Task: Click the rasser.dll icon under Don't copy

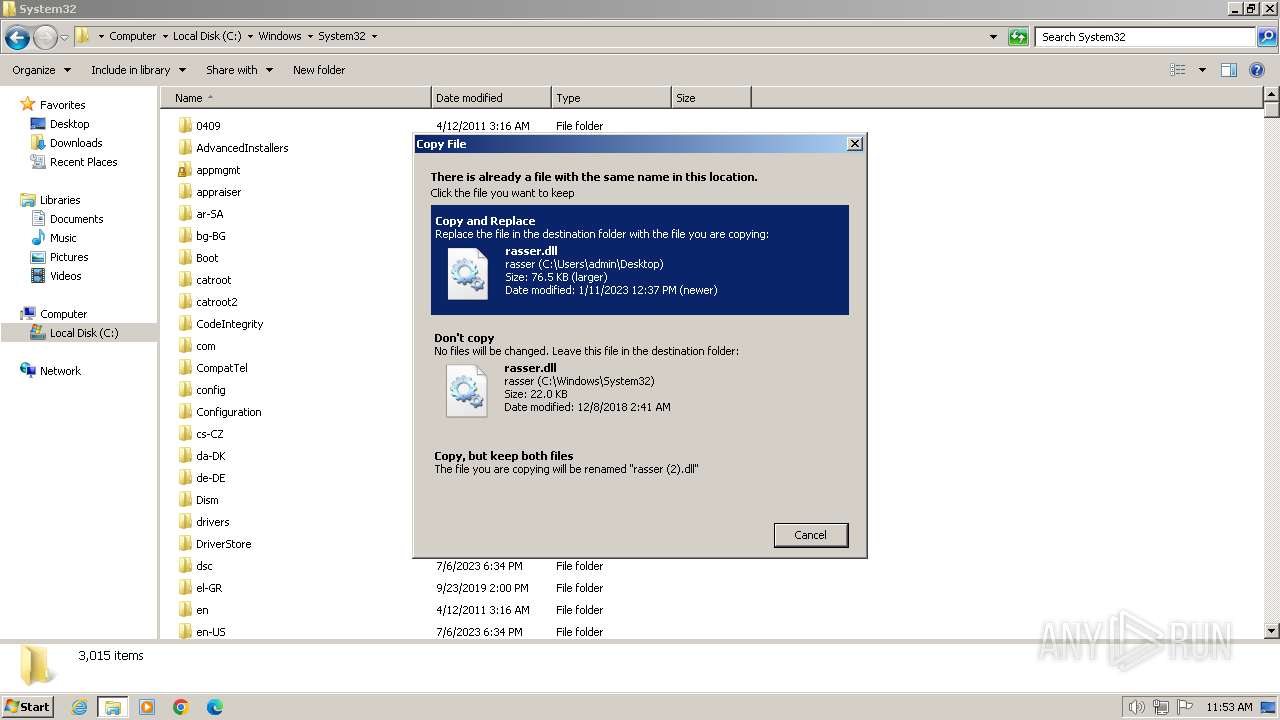Action: pyautogui.click(x=467, y=390)
